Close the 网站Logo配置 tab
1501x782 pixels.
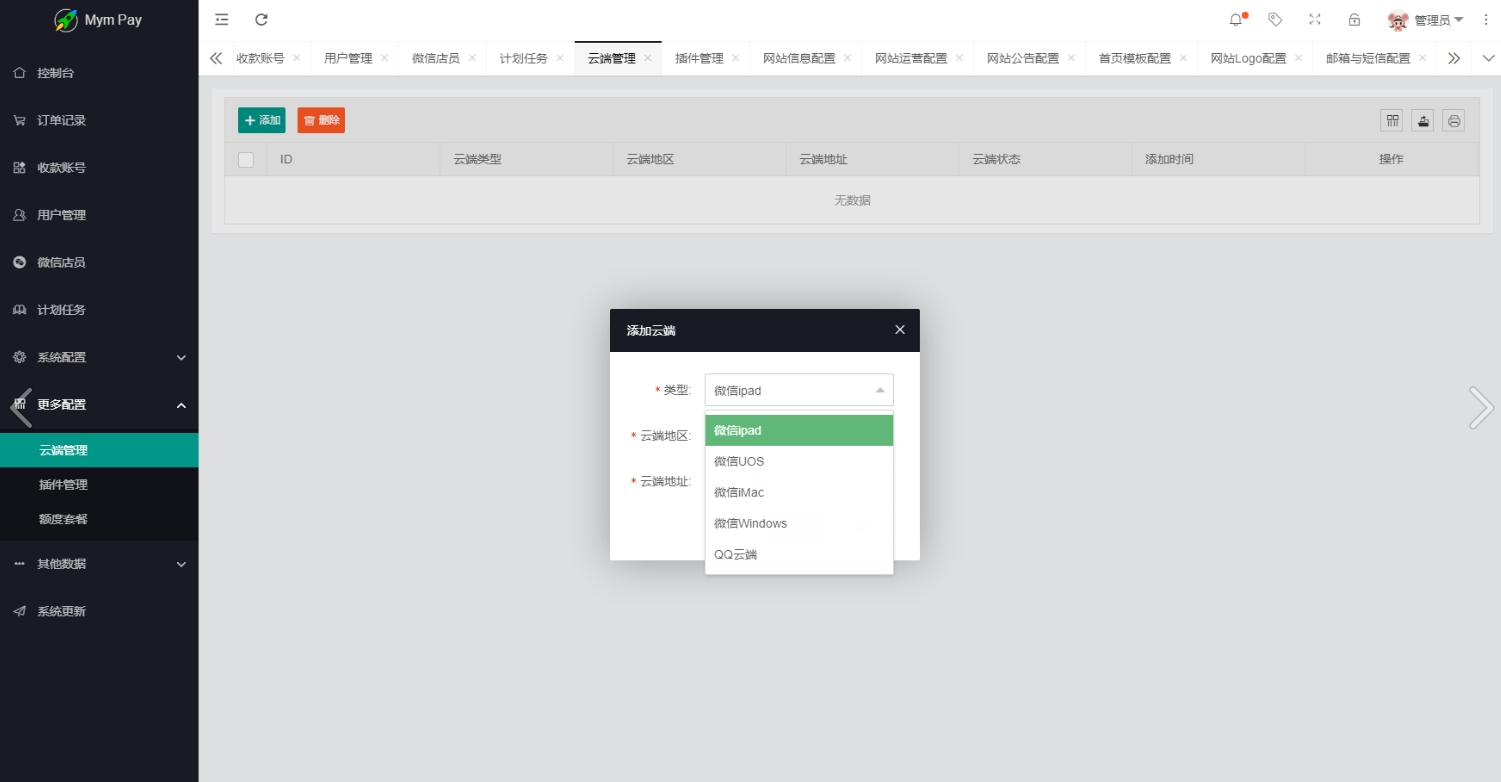(x=1299, y=58)
